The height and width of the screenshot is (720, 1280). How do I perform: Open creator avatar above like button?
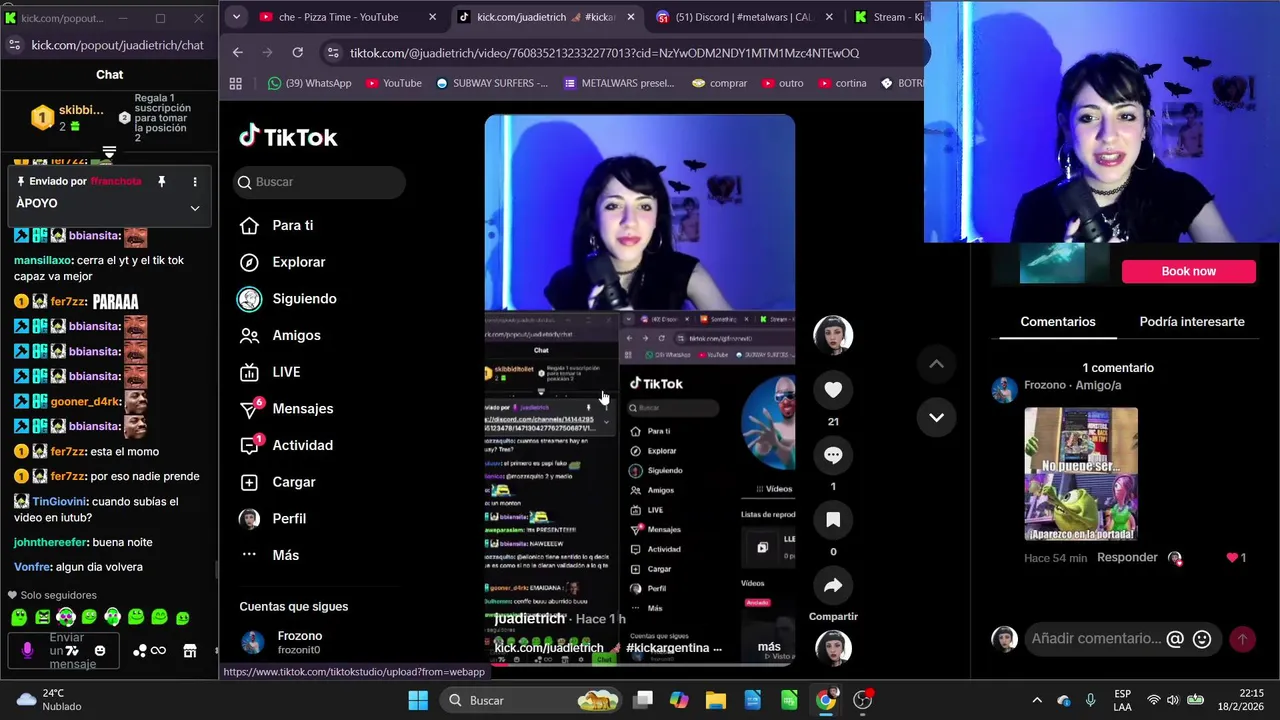tap(833, 335)
